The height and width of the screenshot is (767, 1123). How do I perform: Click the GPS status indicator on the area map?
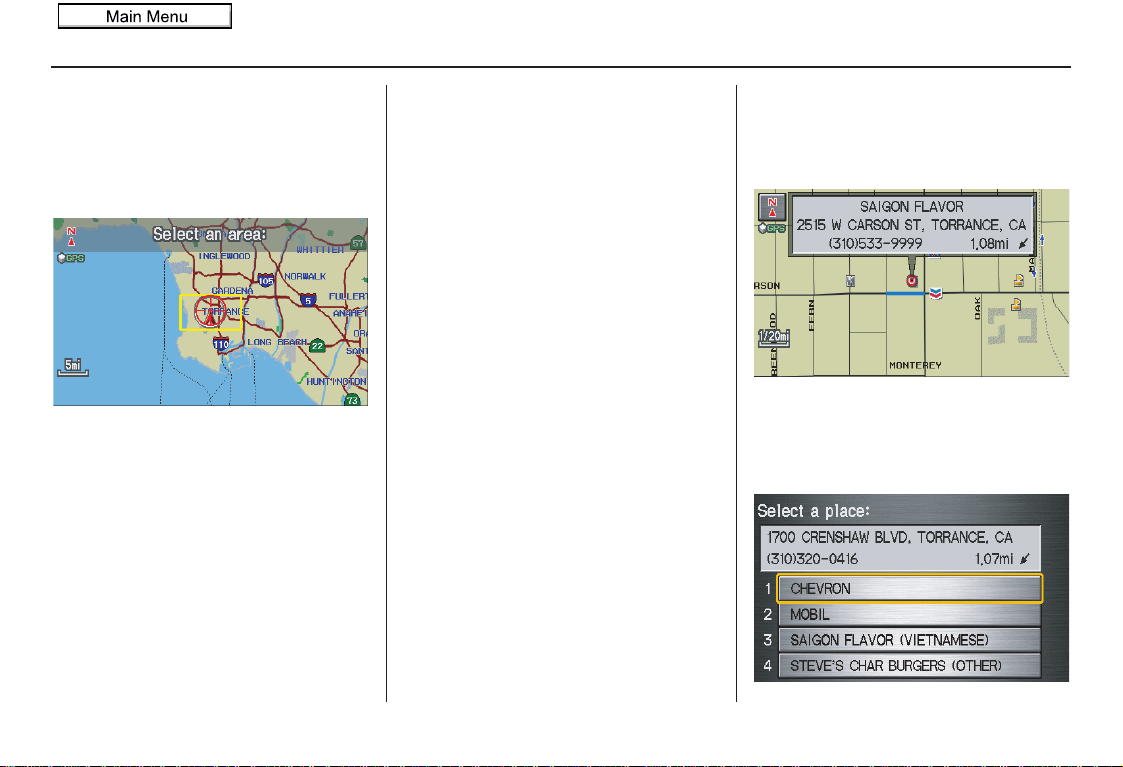tap(71, 258)
